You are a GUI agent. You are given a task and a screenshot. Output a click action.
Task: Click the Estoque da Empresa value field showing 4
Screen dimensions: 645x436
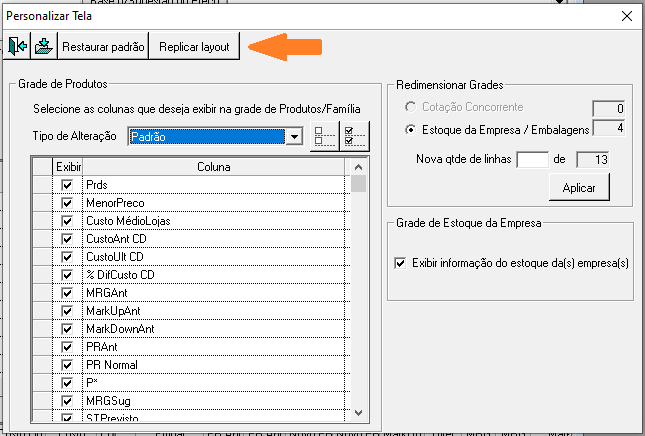tap(608, 128)
